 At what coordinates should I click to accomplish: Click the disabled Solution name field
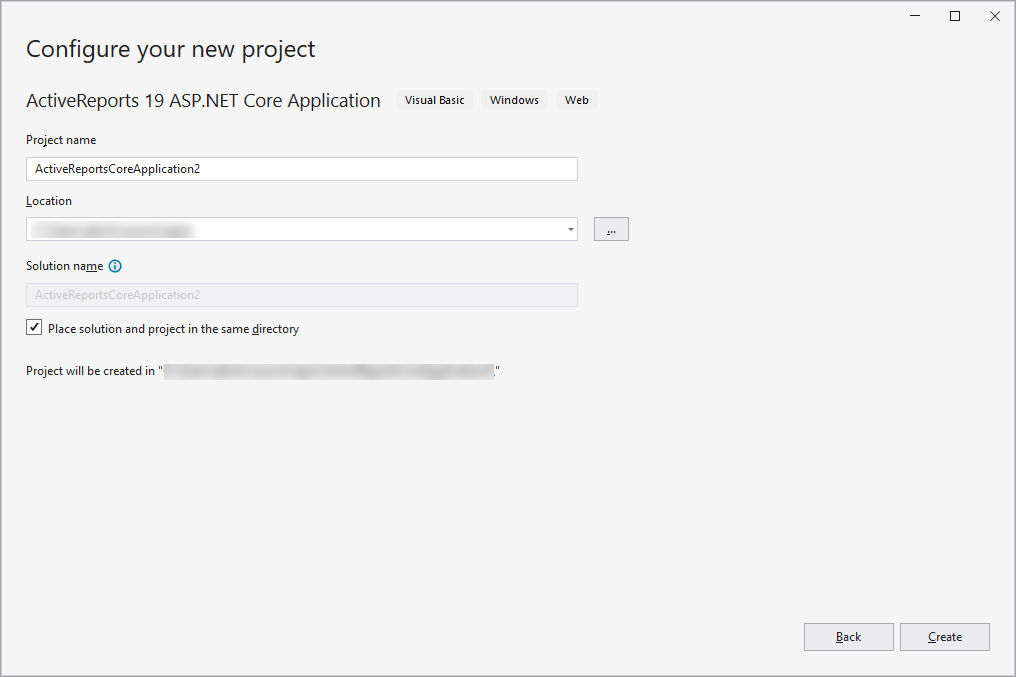(x=302, y=295)
